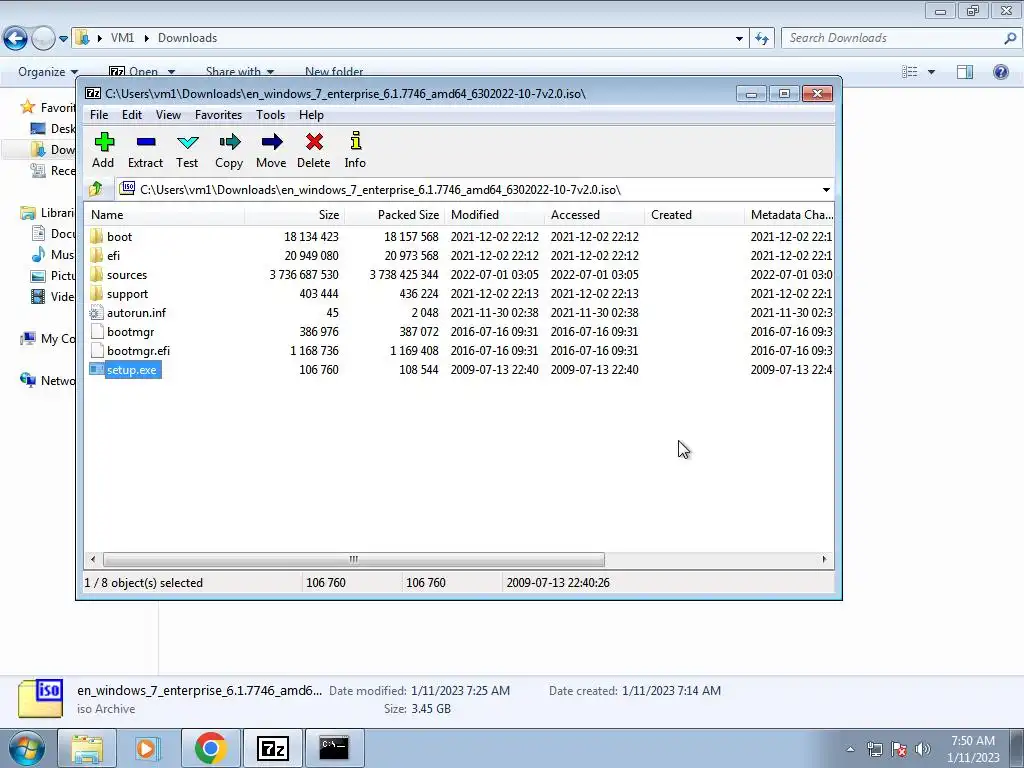Viewport: 1024px width, 768px height.
Task: Launch Windows Media Player from the taskbar
Action: click(x=148, y=748)
